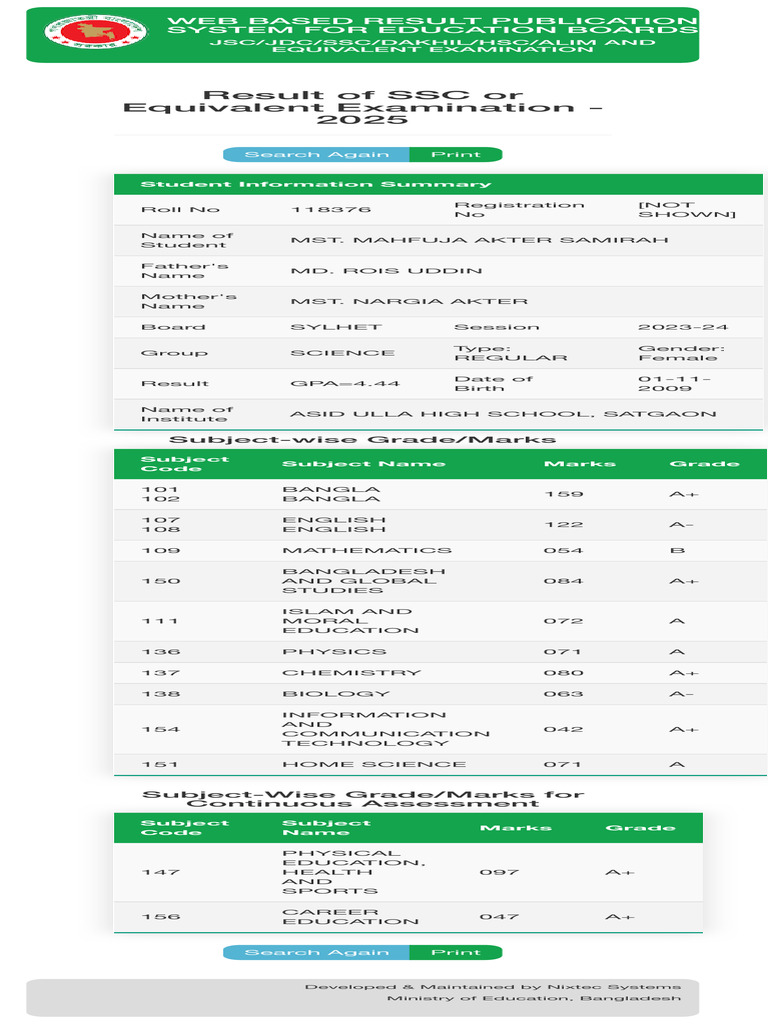This screenshot has height=1024, width=768.
Task: Click ISLAM AND MORAL EDUCATION subject name
Action: 350,622
